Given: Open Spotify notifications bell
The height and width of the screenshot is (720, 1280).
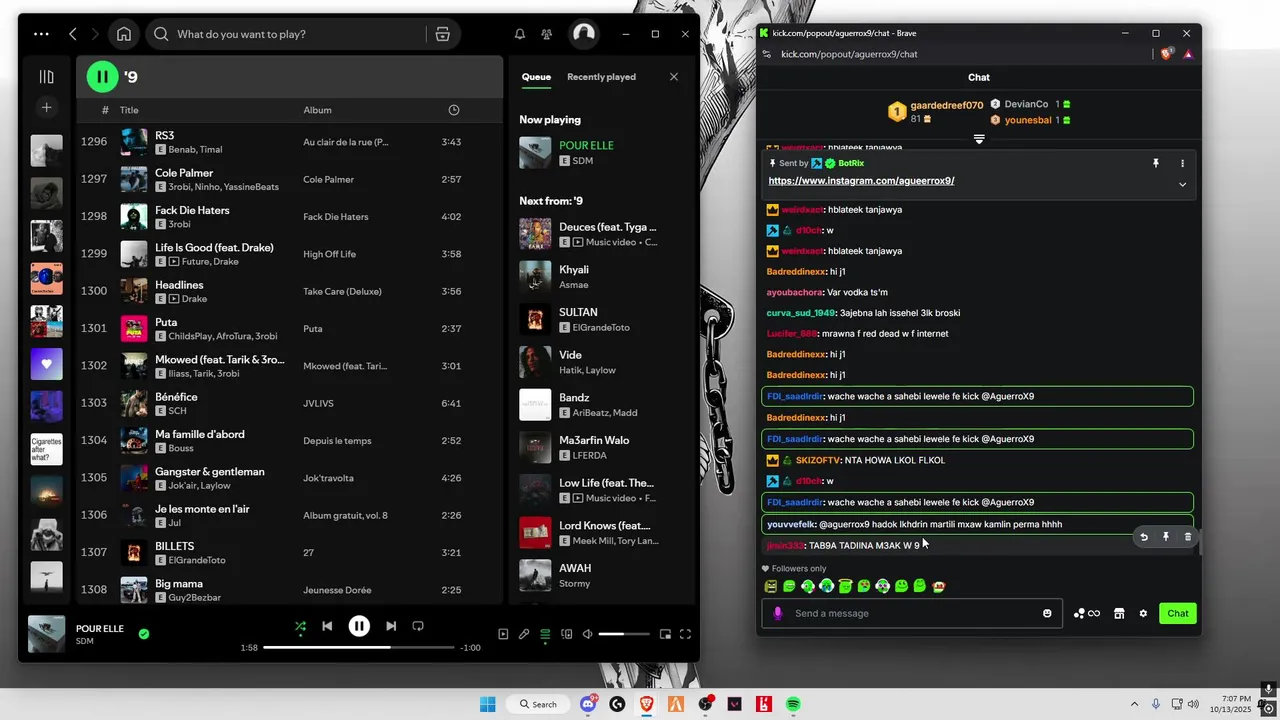Looking at the screenshot, I should click(x=520, y=34).
